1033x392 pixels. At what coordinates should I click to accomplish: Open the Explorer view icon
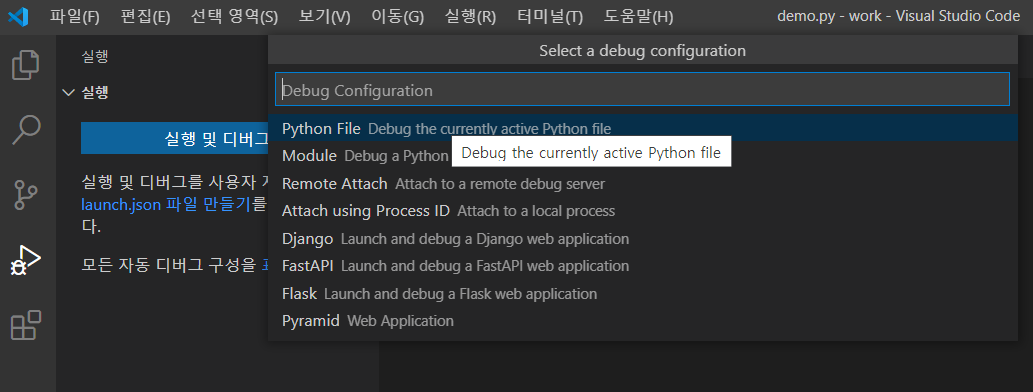(26, 65)
